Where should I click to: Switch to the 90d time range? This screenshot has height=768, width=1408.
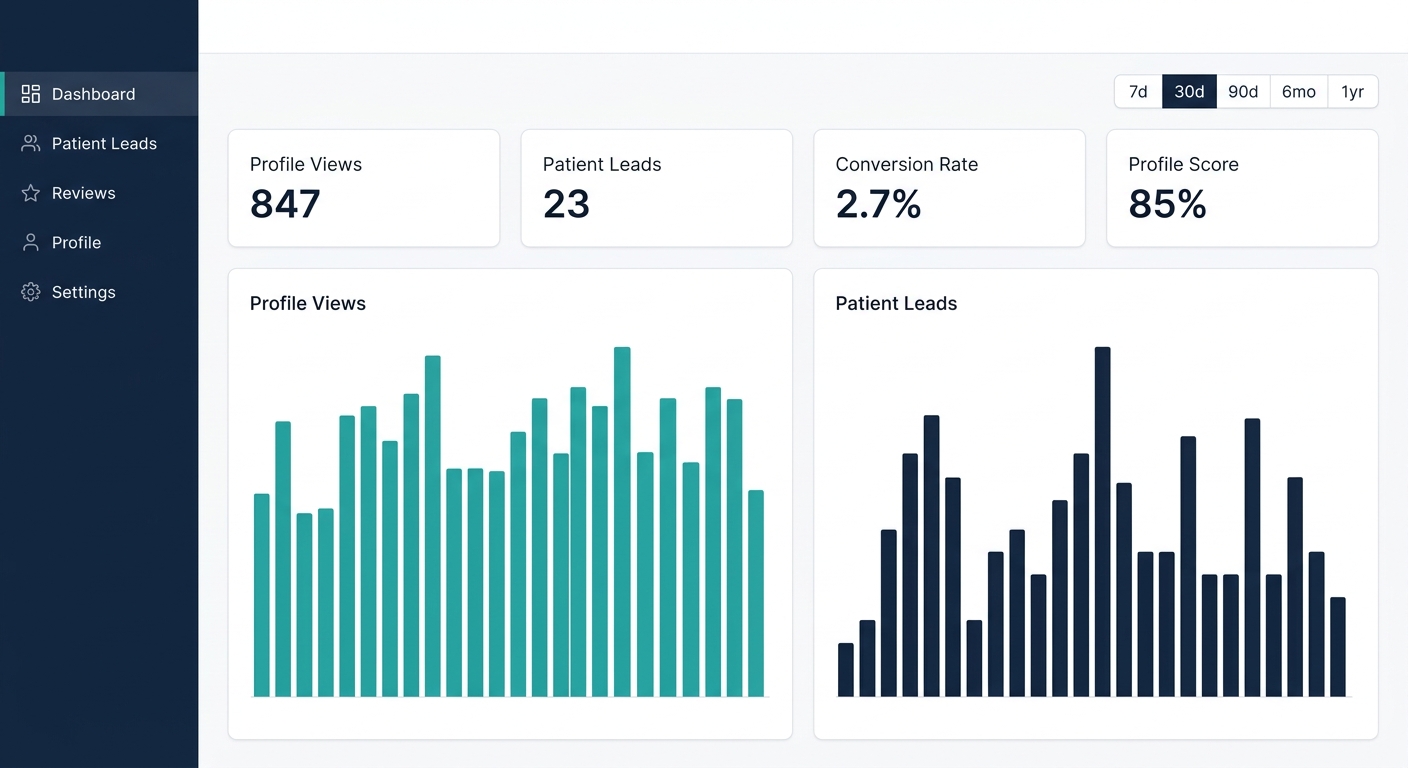pyautogui.click(x=1243, y=92)
